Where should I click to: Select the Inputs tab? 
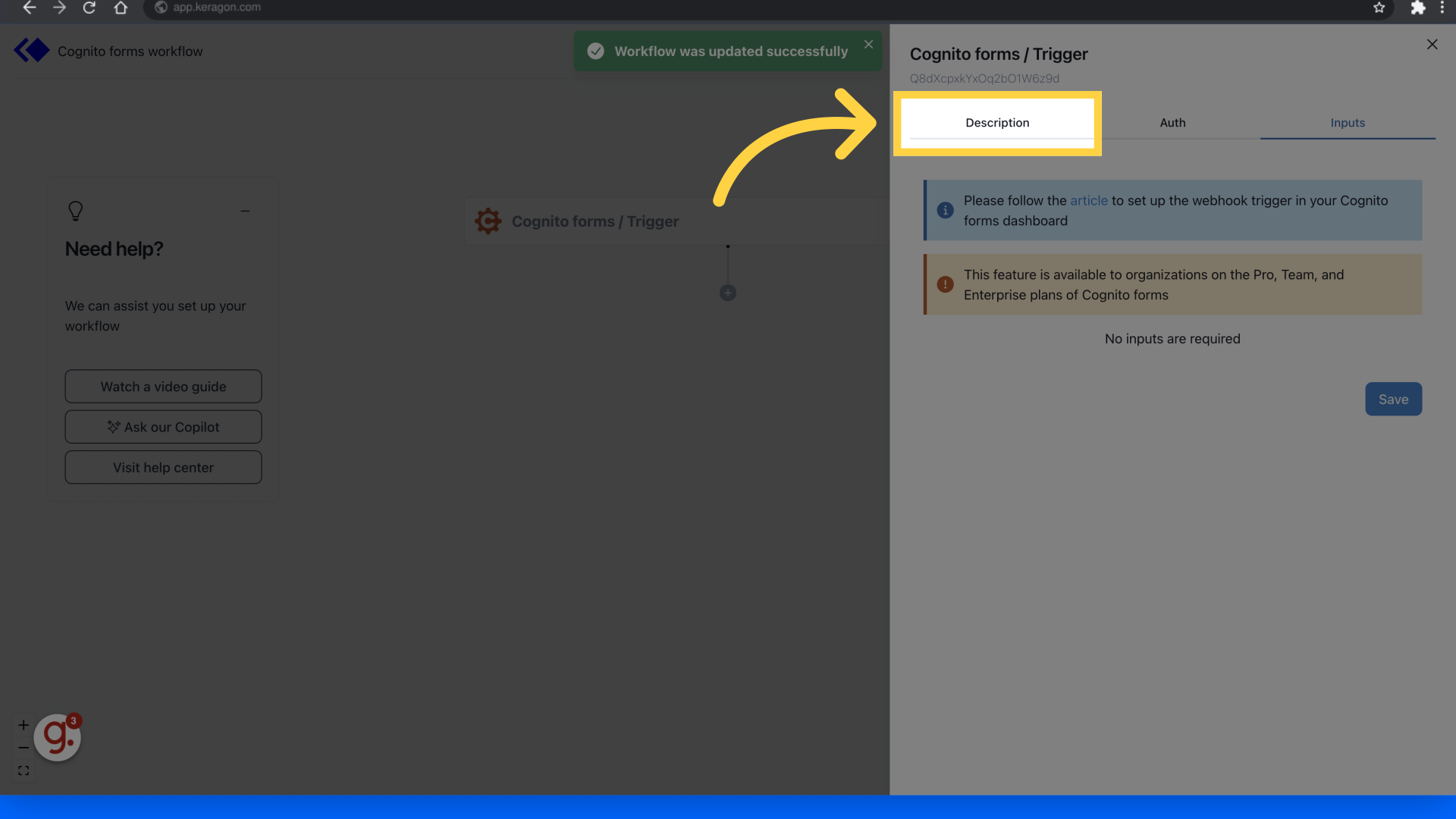tap(1348, 123)
